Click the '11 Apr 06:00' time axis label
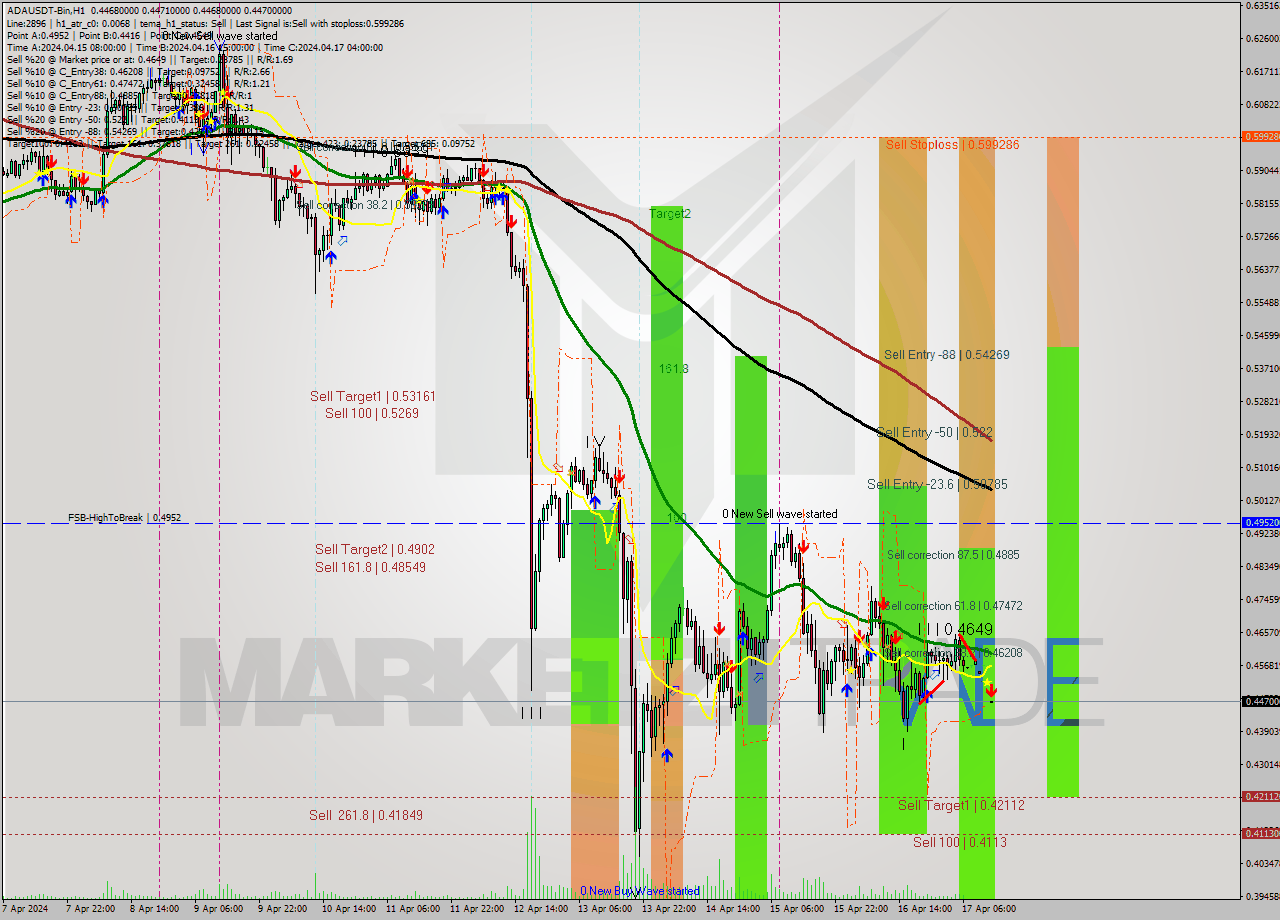1280x920 pixels. [x=412, y=909]
